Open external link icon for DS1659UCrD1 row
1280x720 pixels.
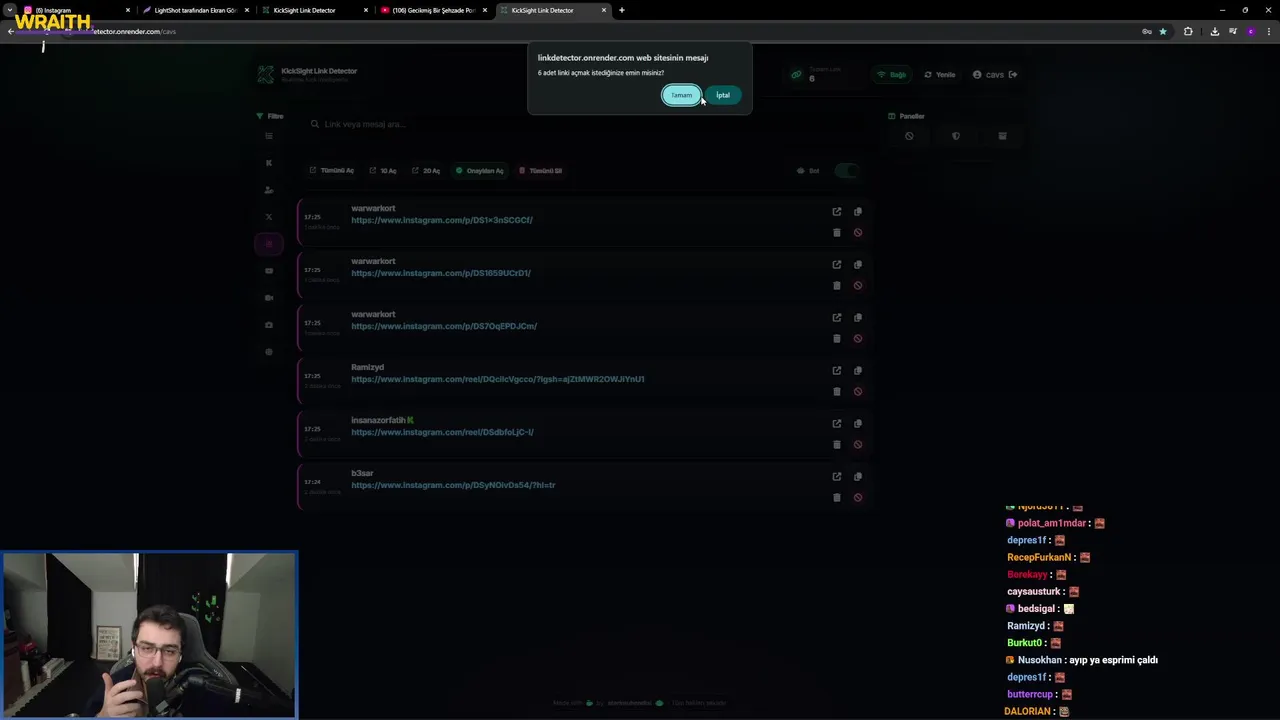[x=837, y=265]
